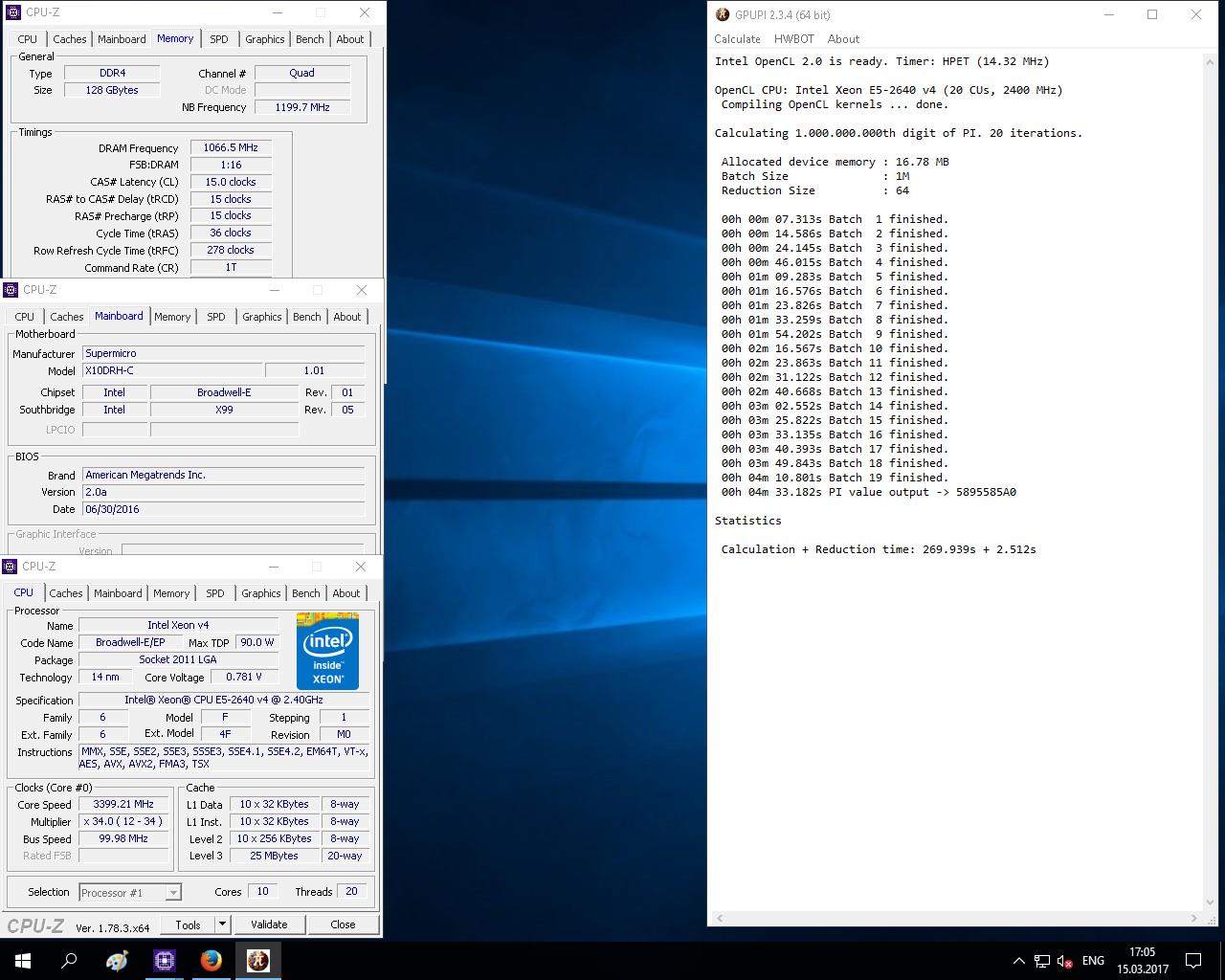Click the Supermicro manufacturer field

(x=223, y=353)
